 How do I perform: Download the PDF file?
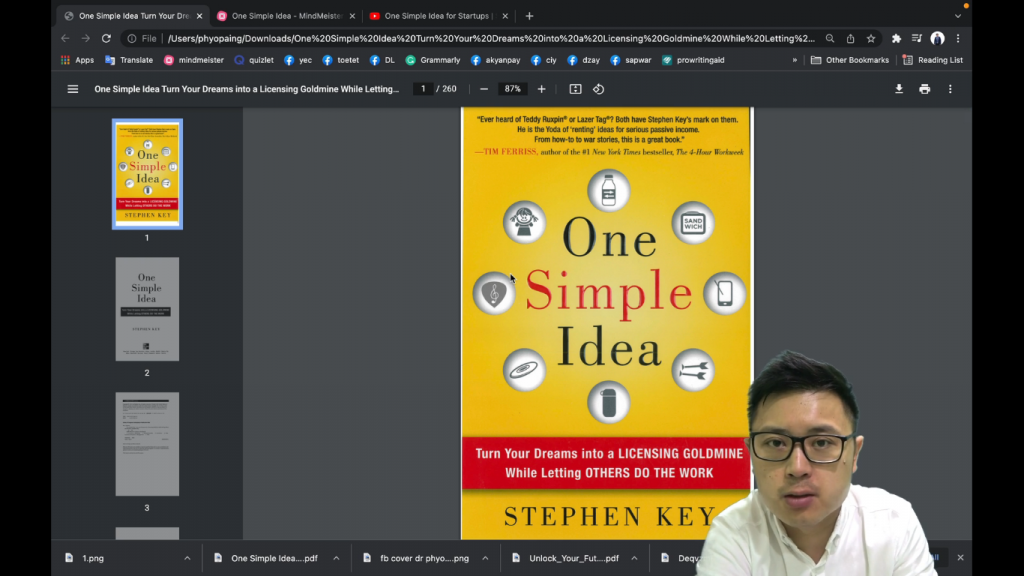(x=899, y=89)
